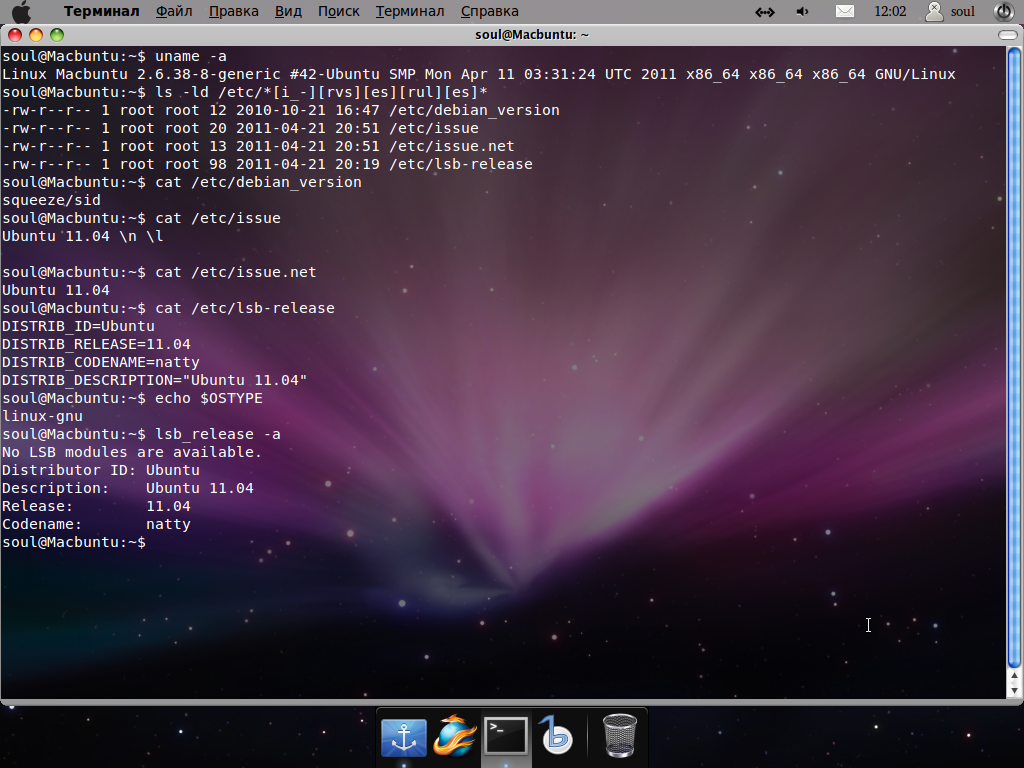Viewport: 1024px width, 768px height.
Task: Open the Поиск menu
Action: (338, 11)
